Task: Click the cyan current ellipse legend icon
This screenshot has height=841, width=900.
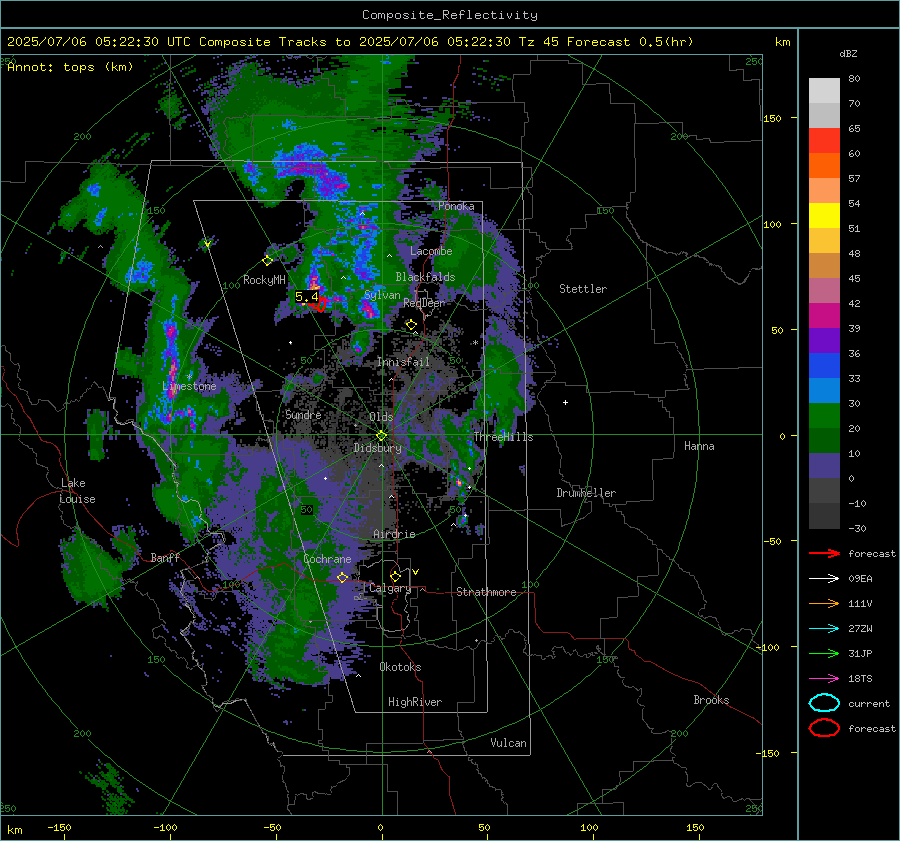Action: (x=824, y=703)
